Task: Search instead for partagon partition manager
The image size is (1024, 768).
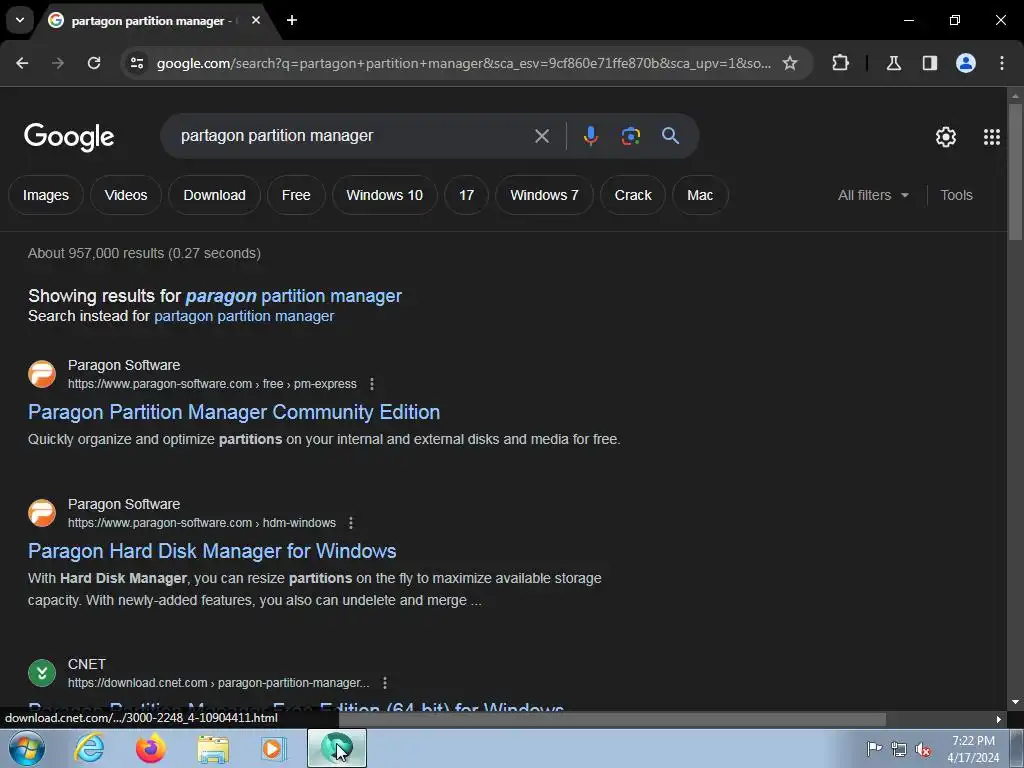Action: click(x=244, y=316)
